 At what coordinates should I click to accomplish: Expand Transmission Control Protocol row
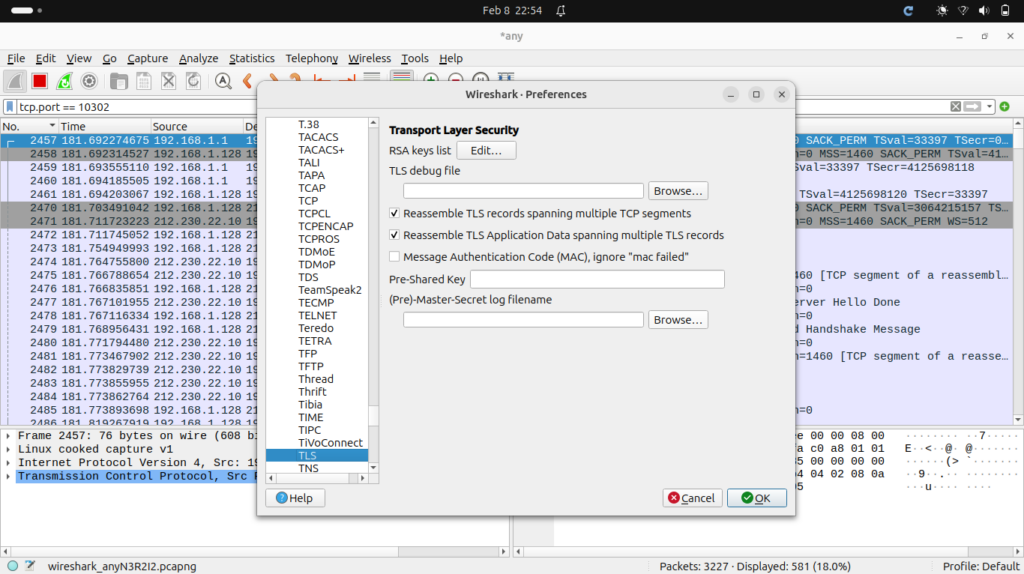click(8, 477)
